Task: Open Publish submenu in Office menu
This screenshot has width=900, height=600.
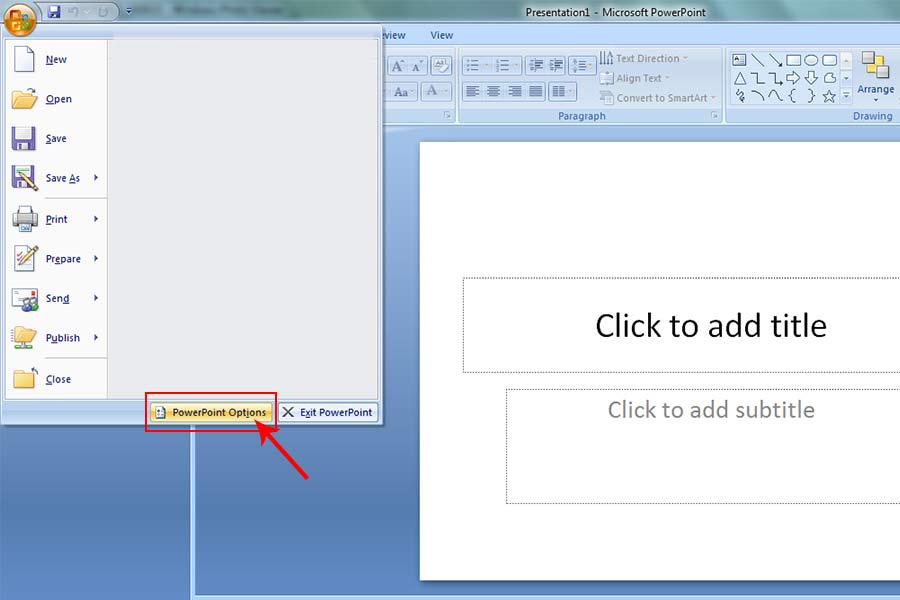Action: (x=56, y=338)
